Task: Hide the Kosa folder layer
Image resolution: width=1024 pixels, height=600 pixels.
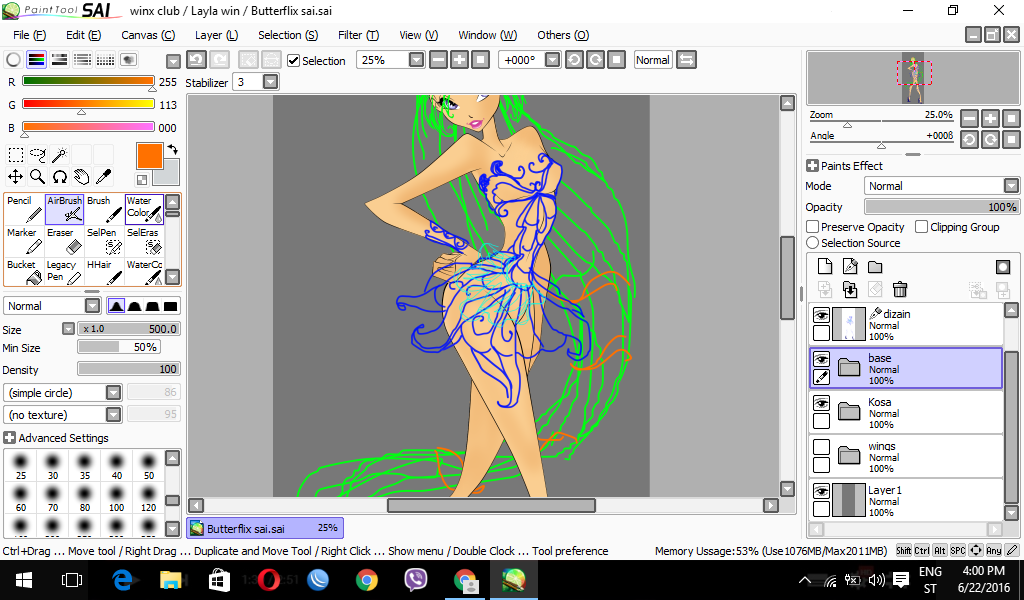Action: [x=822, y=403]
